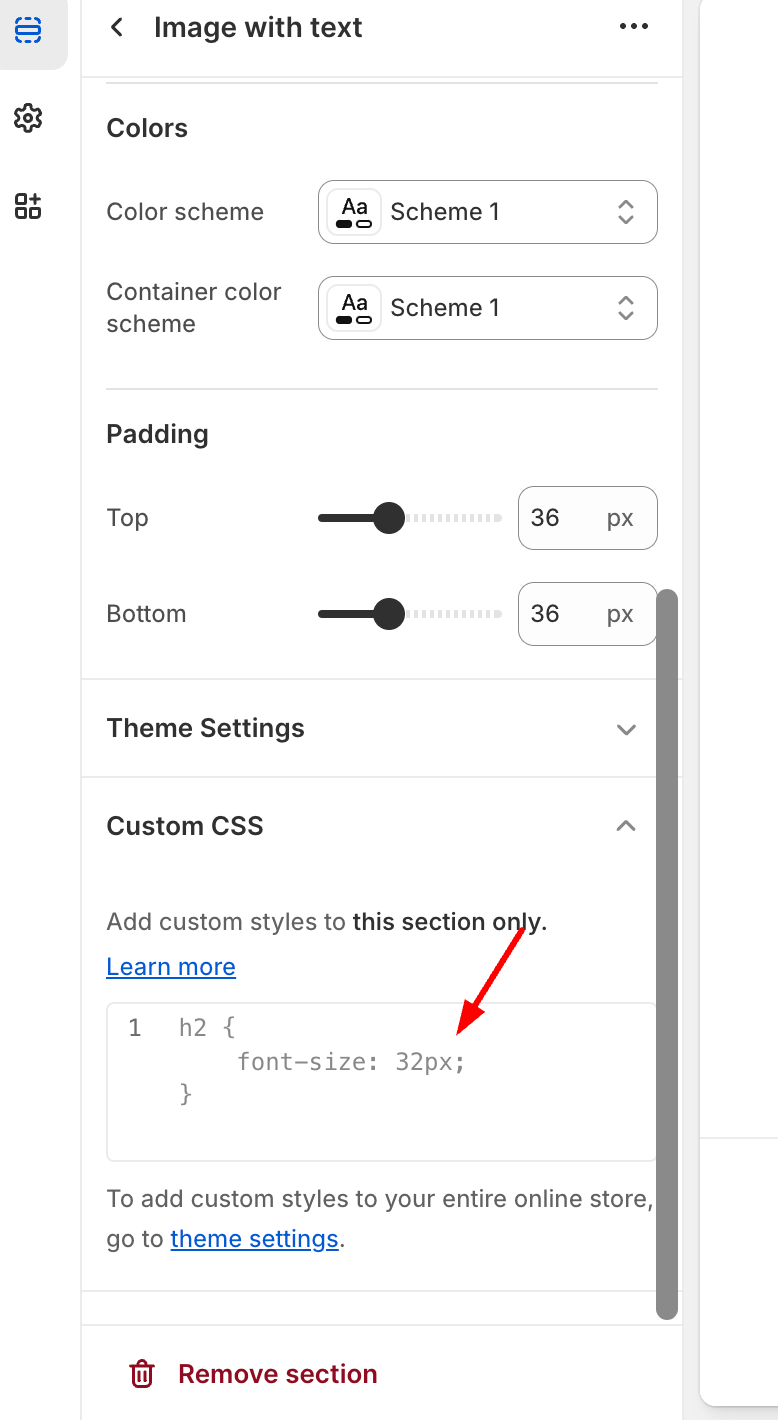Open the App embeds icon

28,206
